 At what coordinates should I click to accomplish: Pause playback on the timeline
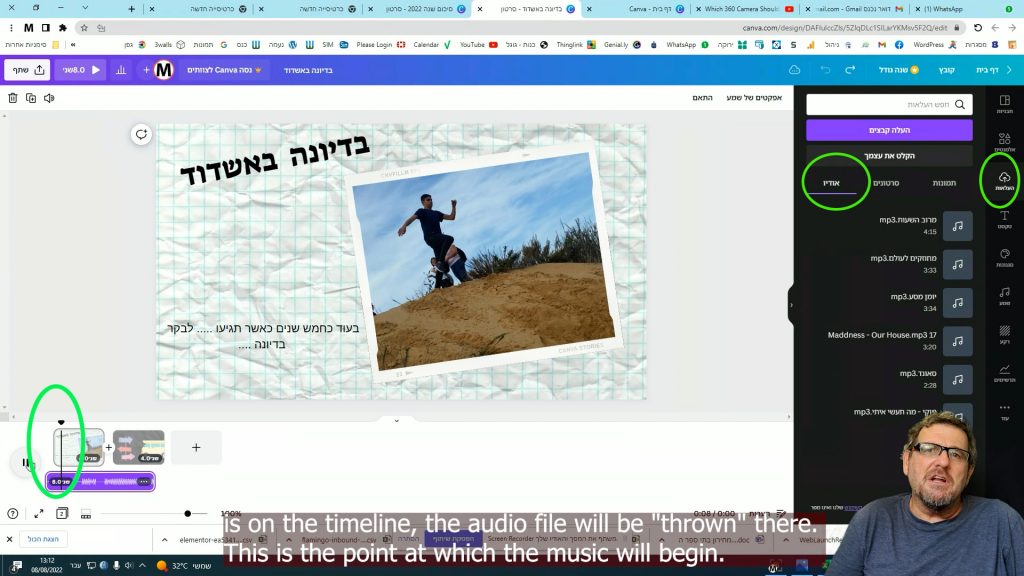(26, 463)
